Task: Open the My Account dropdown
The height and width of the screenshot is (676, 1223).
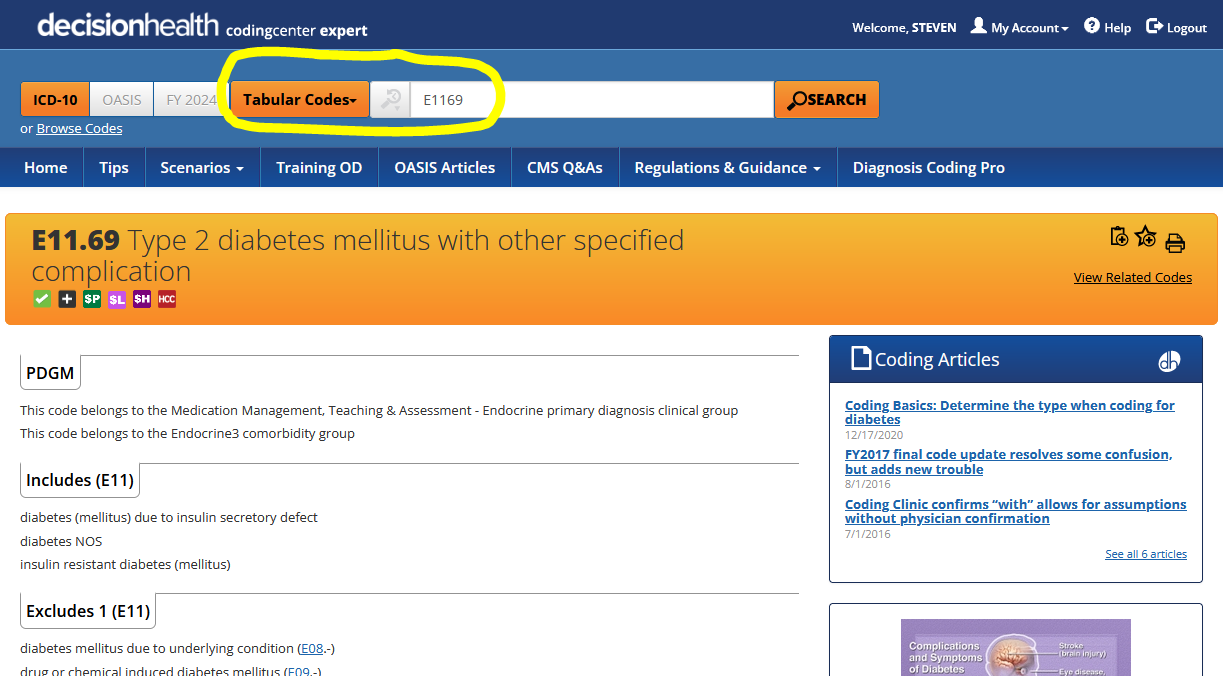Action: 1019,27
